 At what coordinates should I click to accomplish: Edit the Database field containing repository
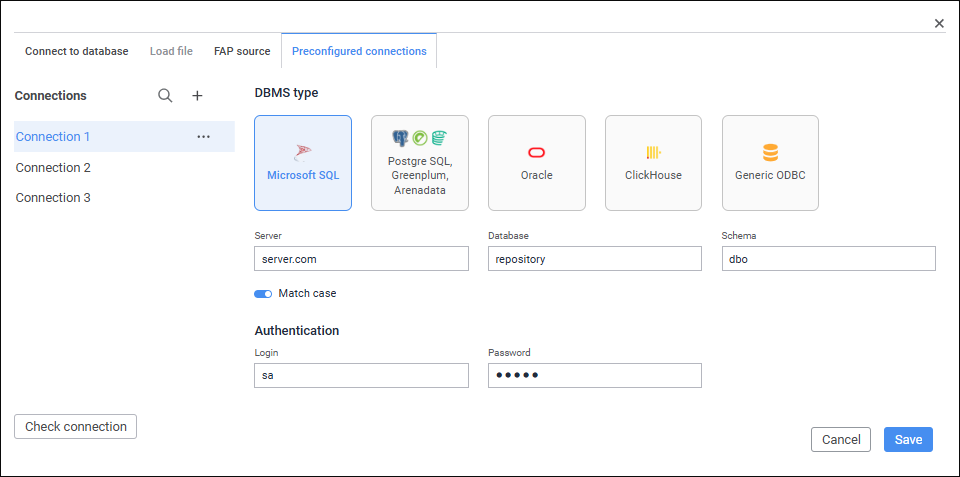tap(594, 258)
